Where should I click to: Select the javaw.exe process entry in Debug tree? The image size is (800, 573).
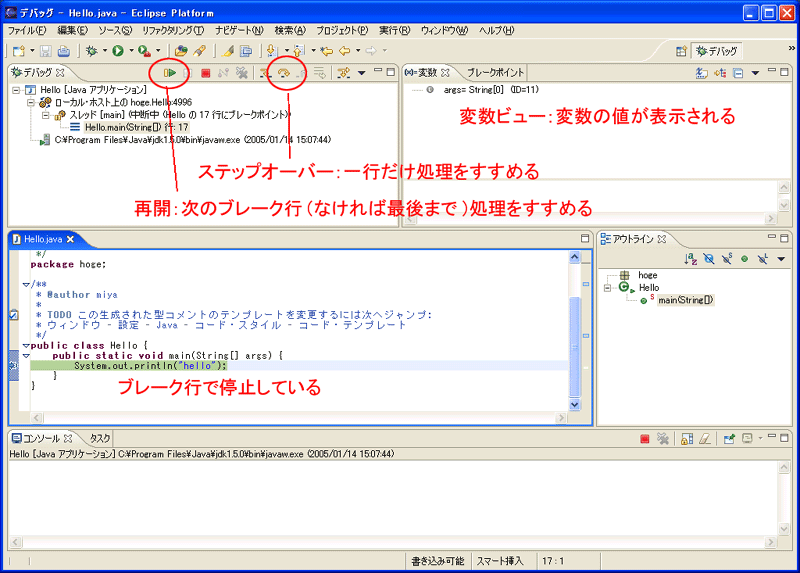click(193, 139)
